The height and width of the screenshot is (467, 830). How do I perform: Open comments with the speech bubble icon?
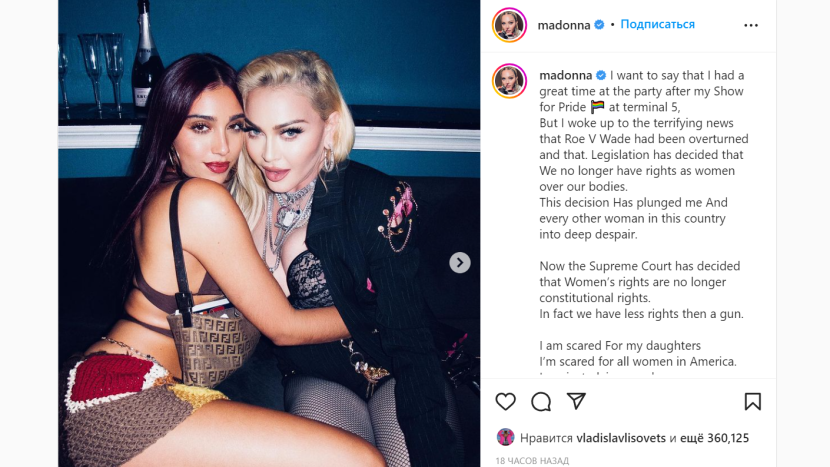click(541, 402)
